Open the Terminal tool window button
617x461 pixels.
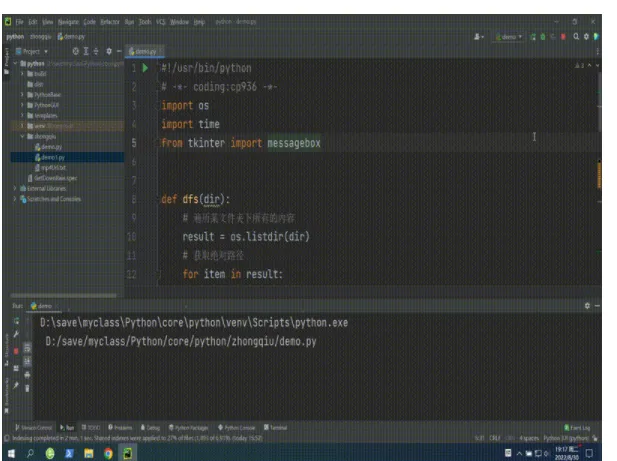pos(275,428)
